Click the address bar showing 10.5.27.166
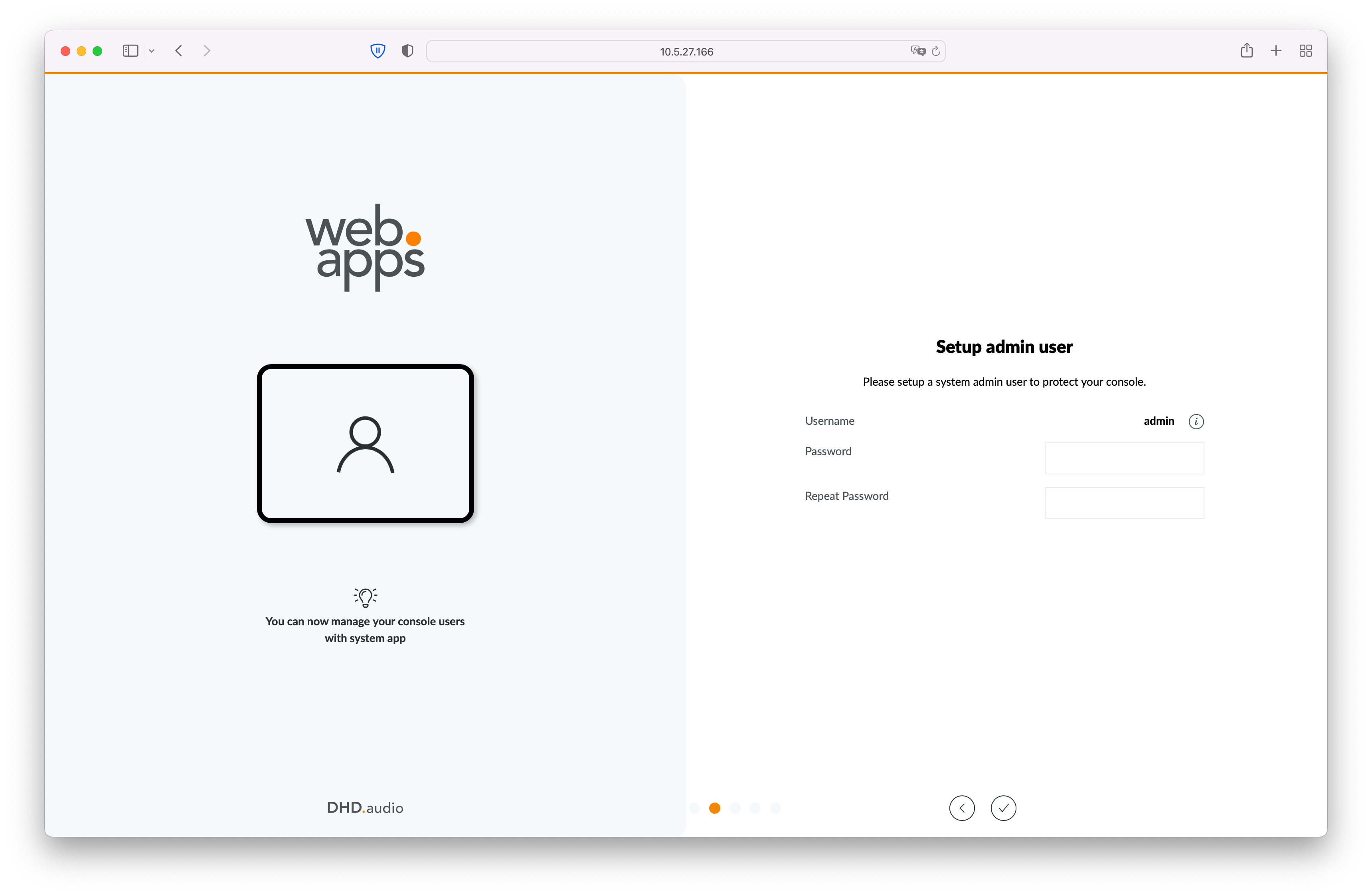Viewport: 1372px width, 896px height. click(x=686, y=52)
